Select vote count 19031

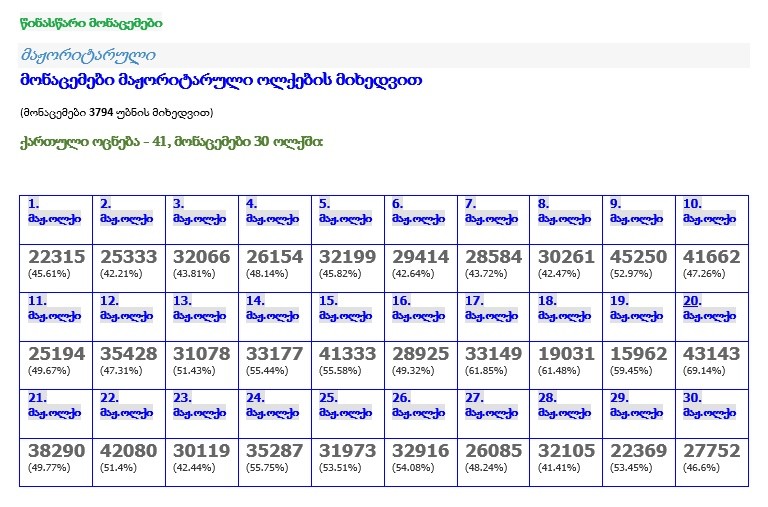click(566, 354)
